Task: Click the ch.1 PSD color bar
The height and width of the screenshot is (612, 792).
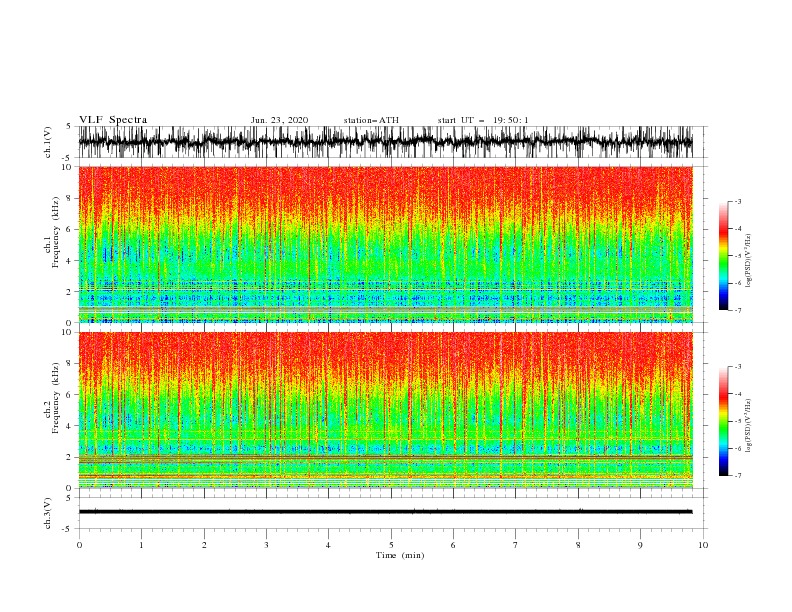Action: tap(723, 256)
